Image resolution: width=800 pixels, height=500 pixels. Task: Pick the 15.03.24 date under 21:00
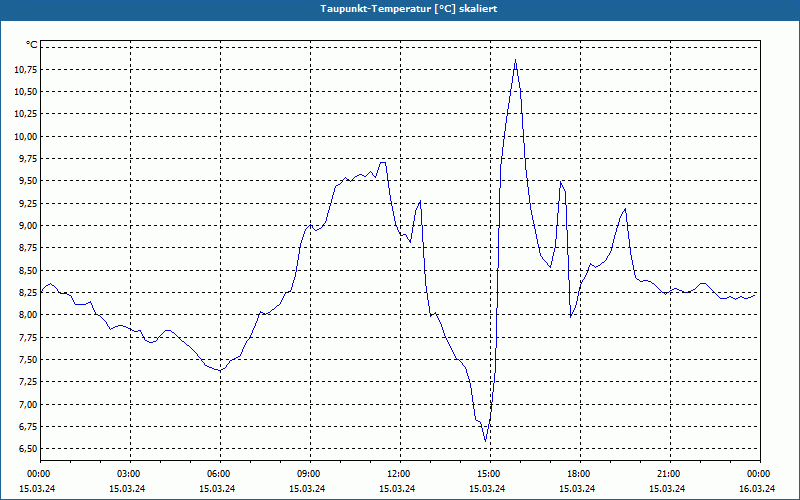pos(667,488)
